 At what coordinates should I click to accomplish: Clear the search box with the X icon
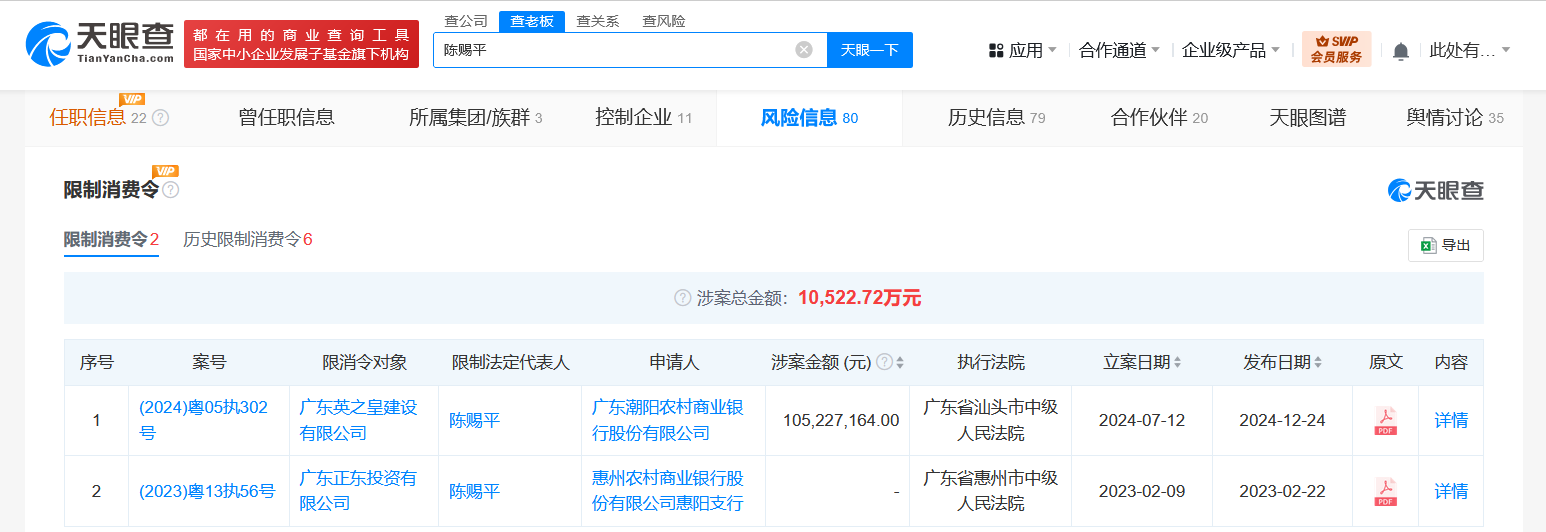804,50
